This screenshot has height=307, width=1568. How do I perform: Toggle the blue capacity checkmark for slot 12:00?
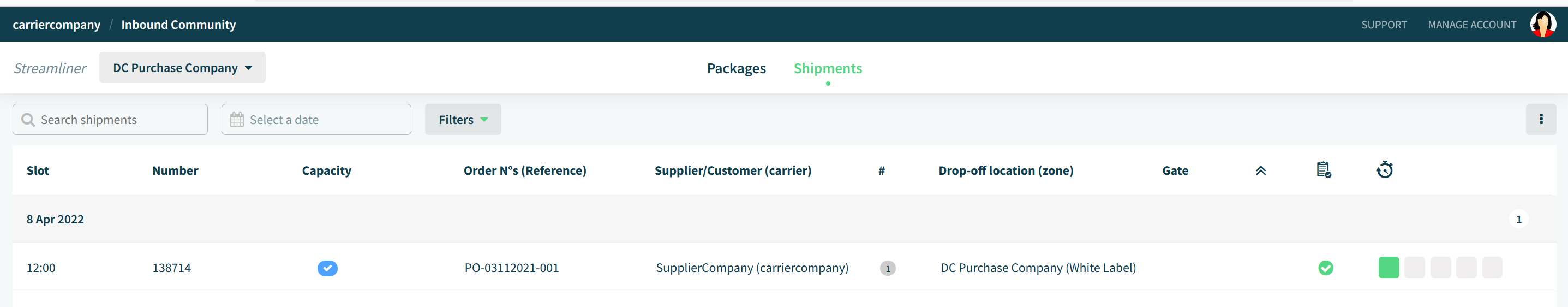[327, 268]
